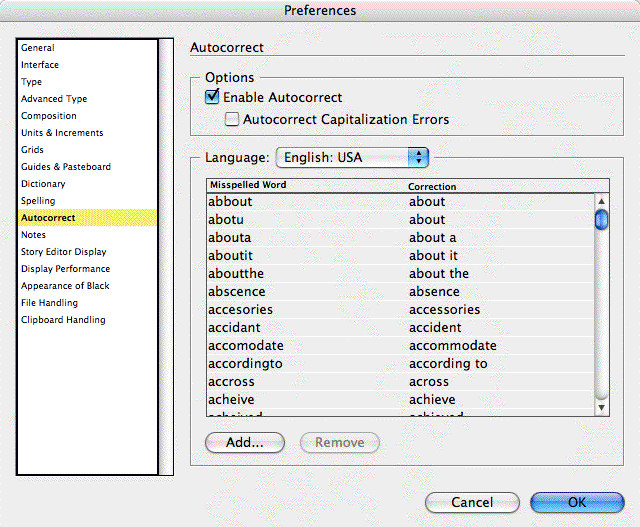Select the 'accidant' row

(x=400, y=327)
